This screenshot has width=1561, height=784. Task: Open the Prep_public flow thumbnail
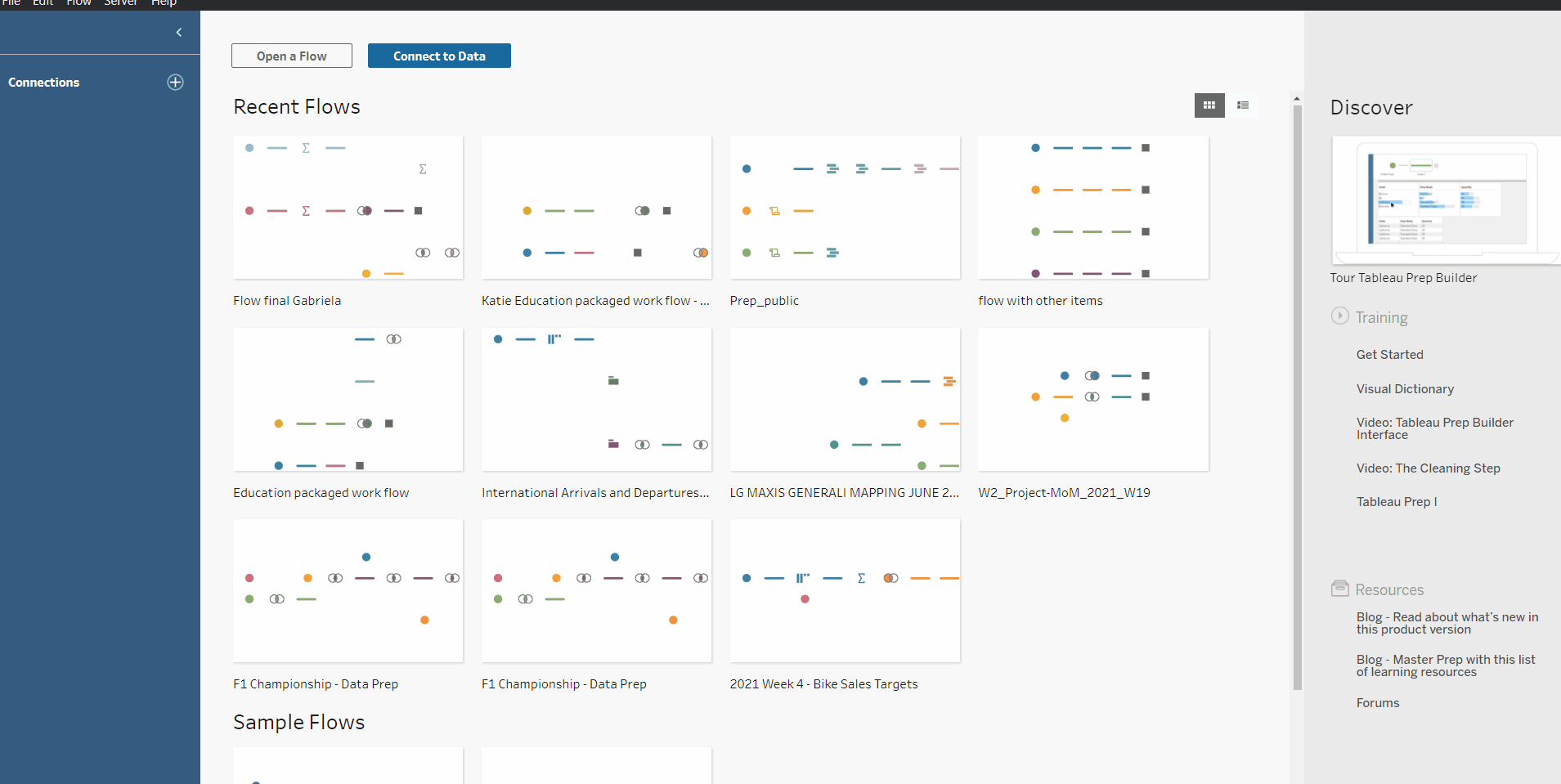pyautogui.click(x=846, y=208)
